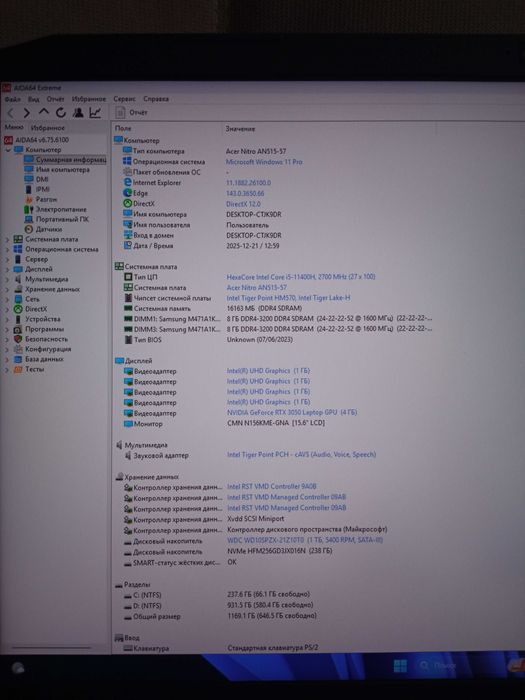
Task: Open the graph chart toolbar icon
Action: coord(95,112)
